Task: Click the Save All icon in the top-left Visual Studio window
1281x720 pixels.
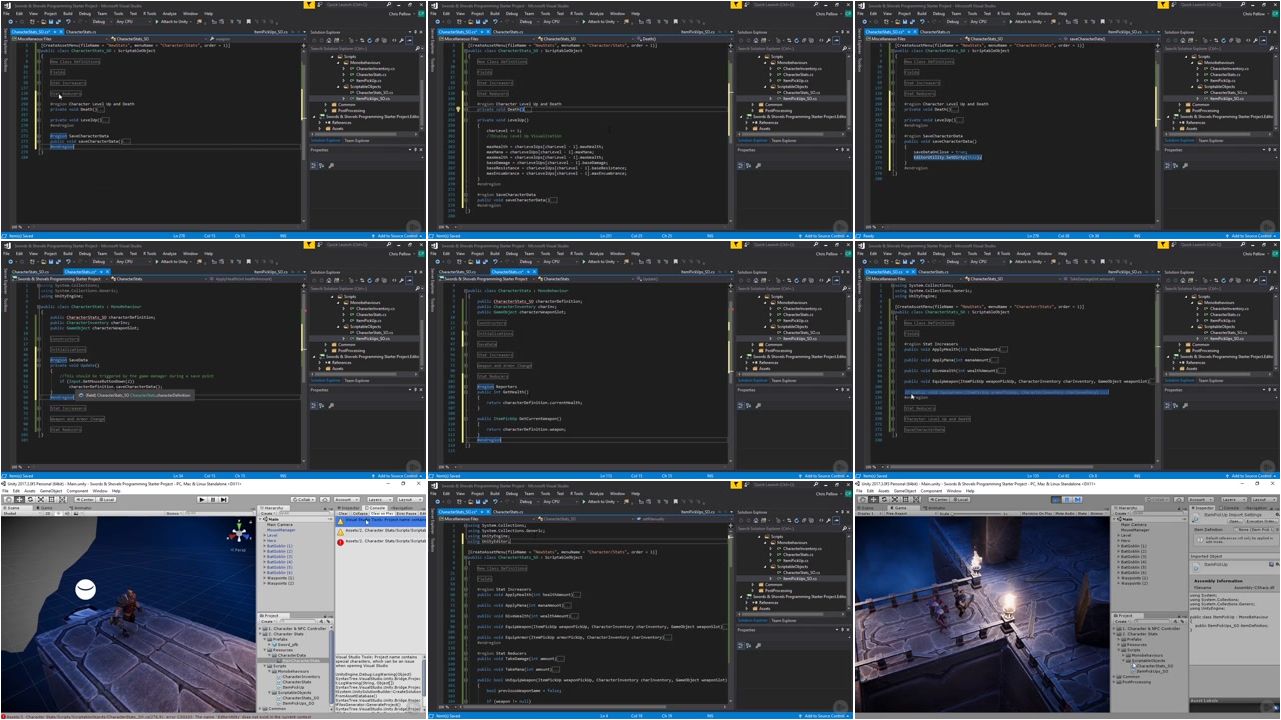Action: [58, 22]
